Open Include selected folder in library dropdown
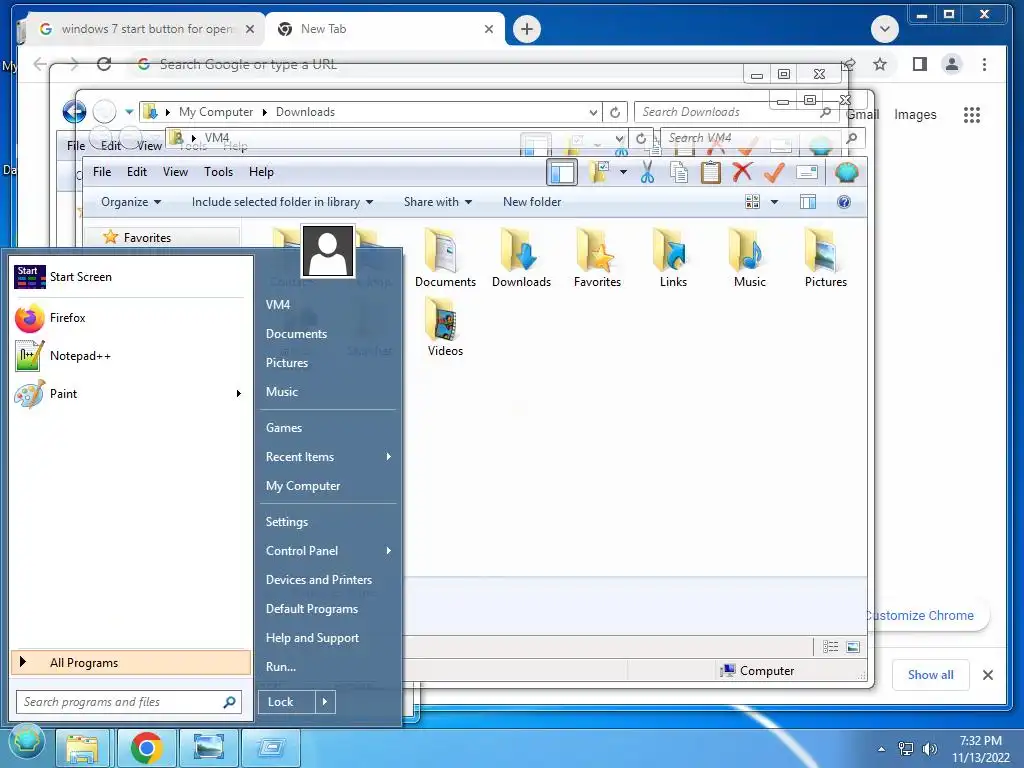 tap(282, 202)
